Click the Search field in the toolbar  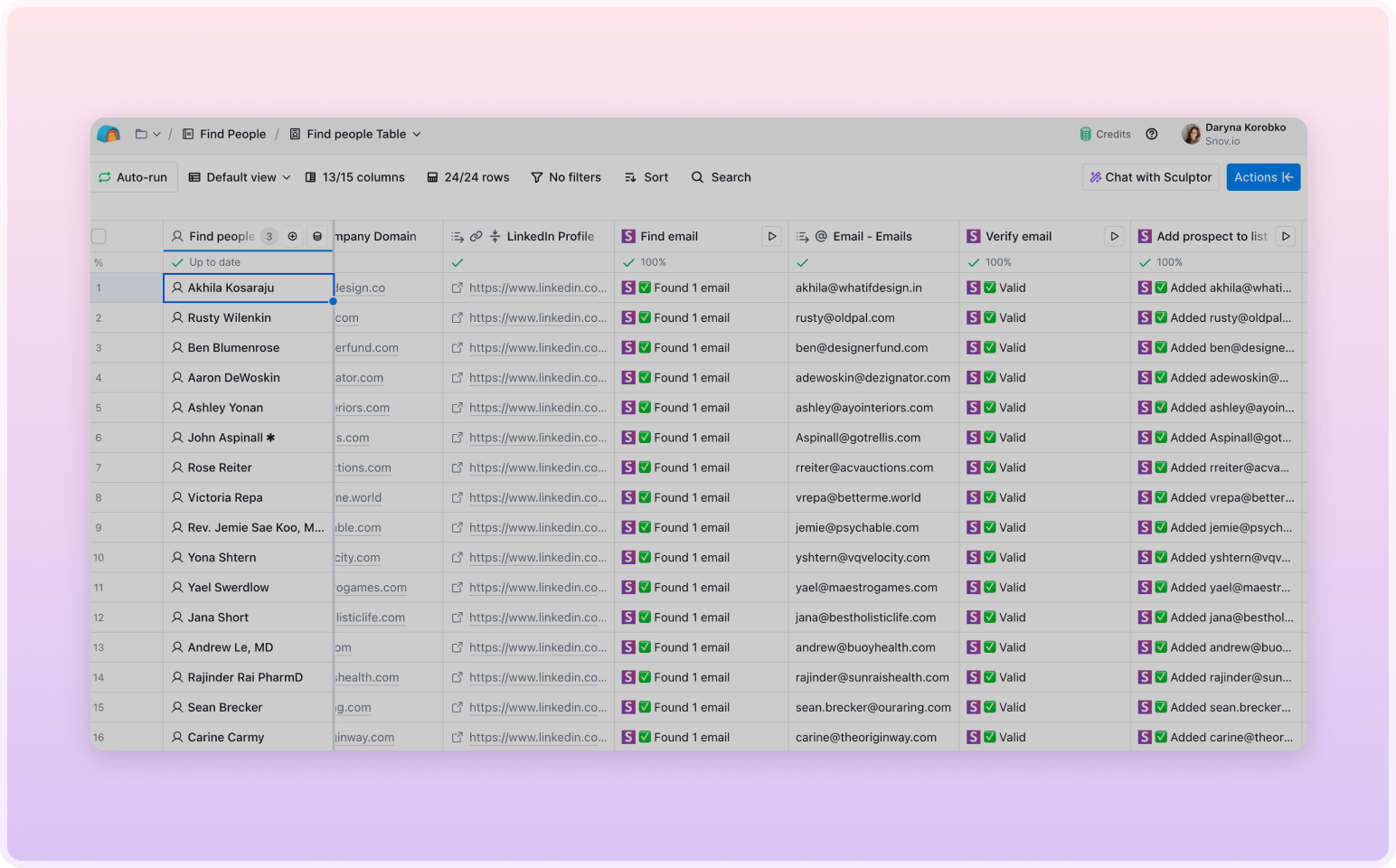pyautogui.click(x=722, y=177)
